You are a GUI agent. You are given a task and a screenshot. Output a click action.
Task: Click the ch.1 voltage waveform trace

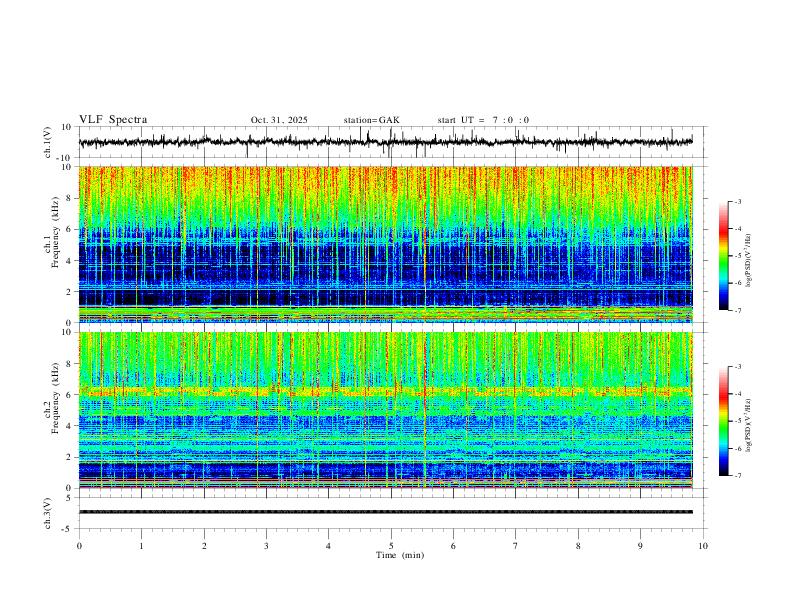385,142
